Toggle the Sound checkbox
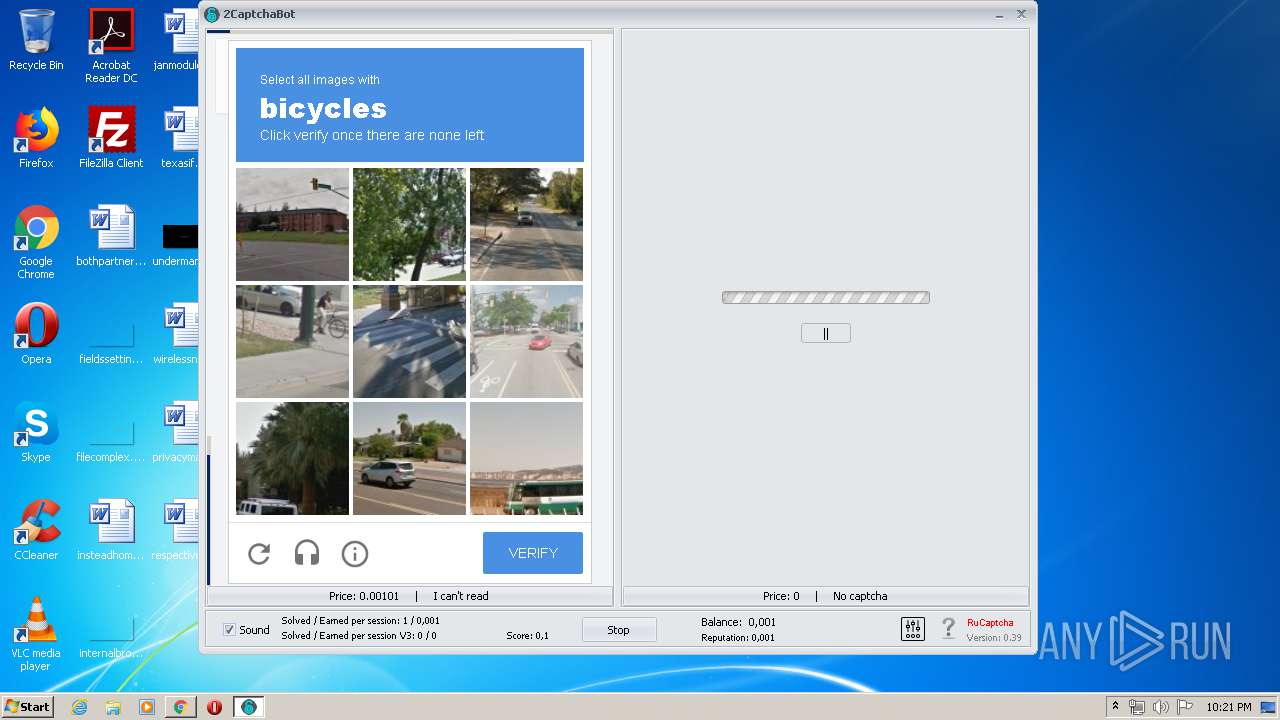 tap(229, 630)
